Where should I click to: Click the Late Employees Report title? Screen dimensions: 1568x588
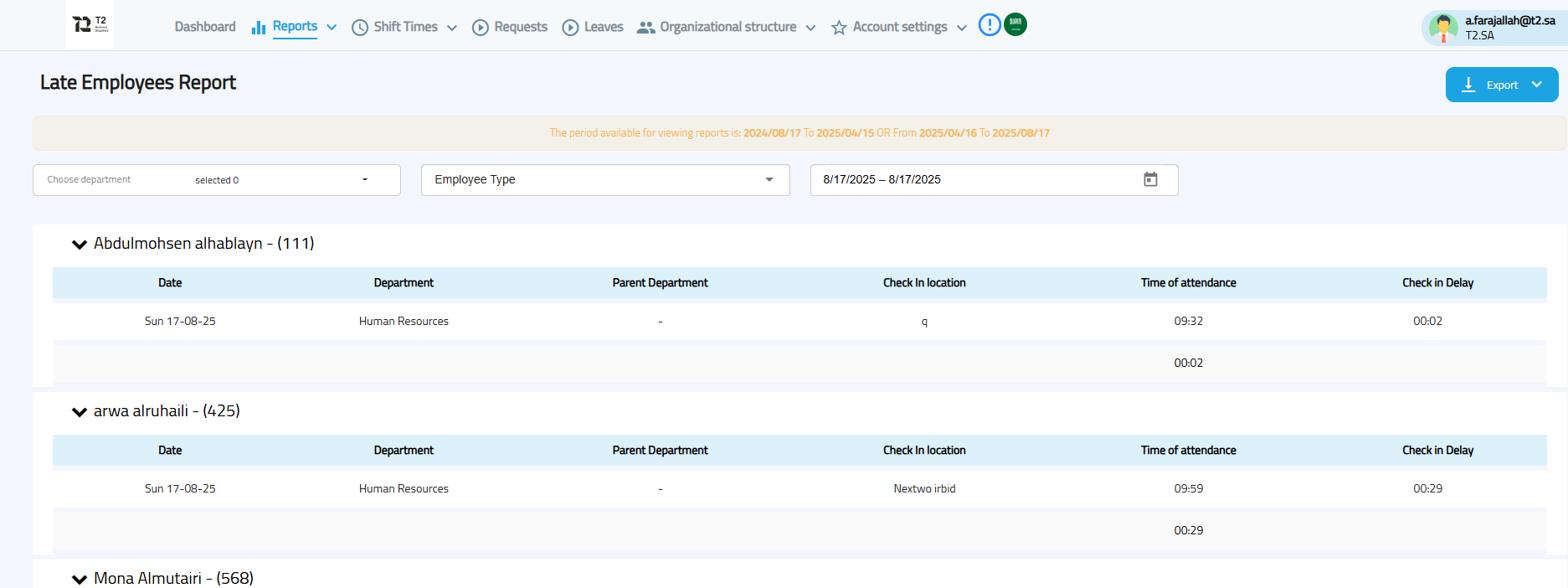[x=138, y=82]
